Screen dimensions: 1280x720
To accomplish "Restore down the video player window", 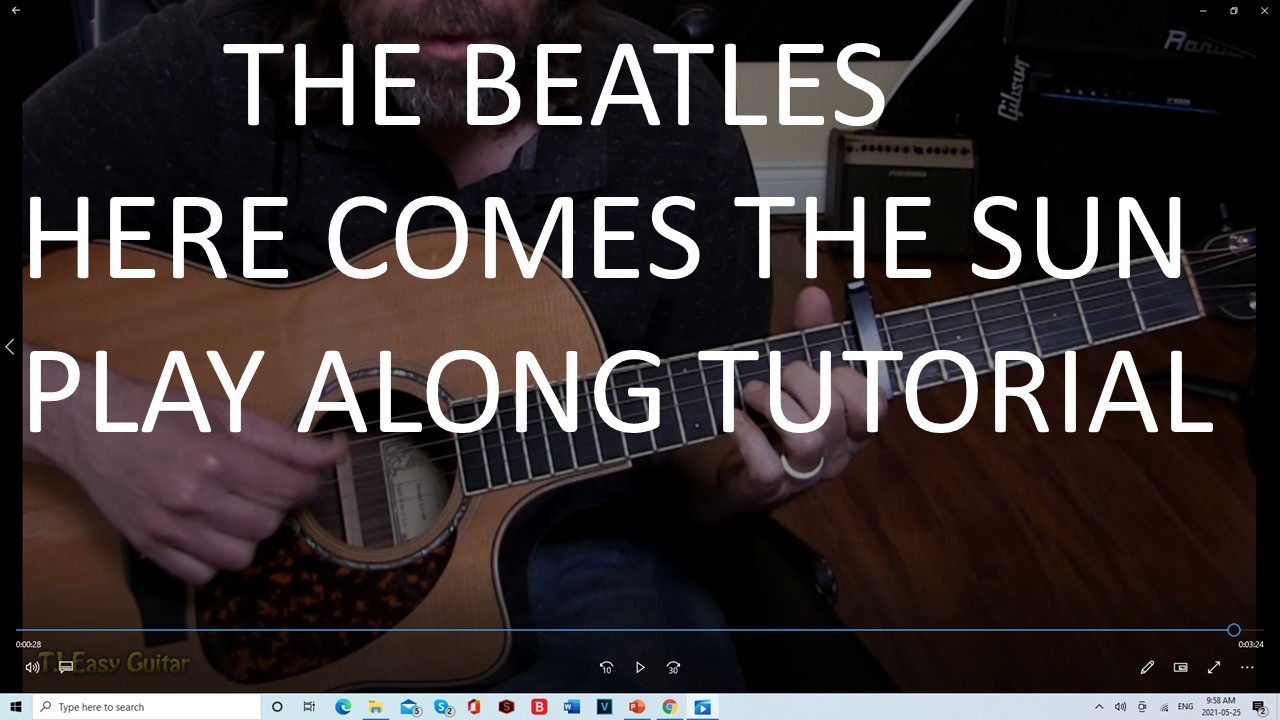I will (x=1234, y=10).
